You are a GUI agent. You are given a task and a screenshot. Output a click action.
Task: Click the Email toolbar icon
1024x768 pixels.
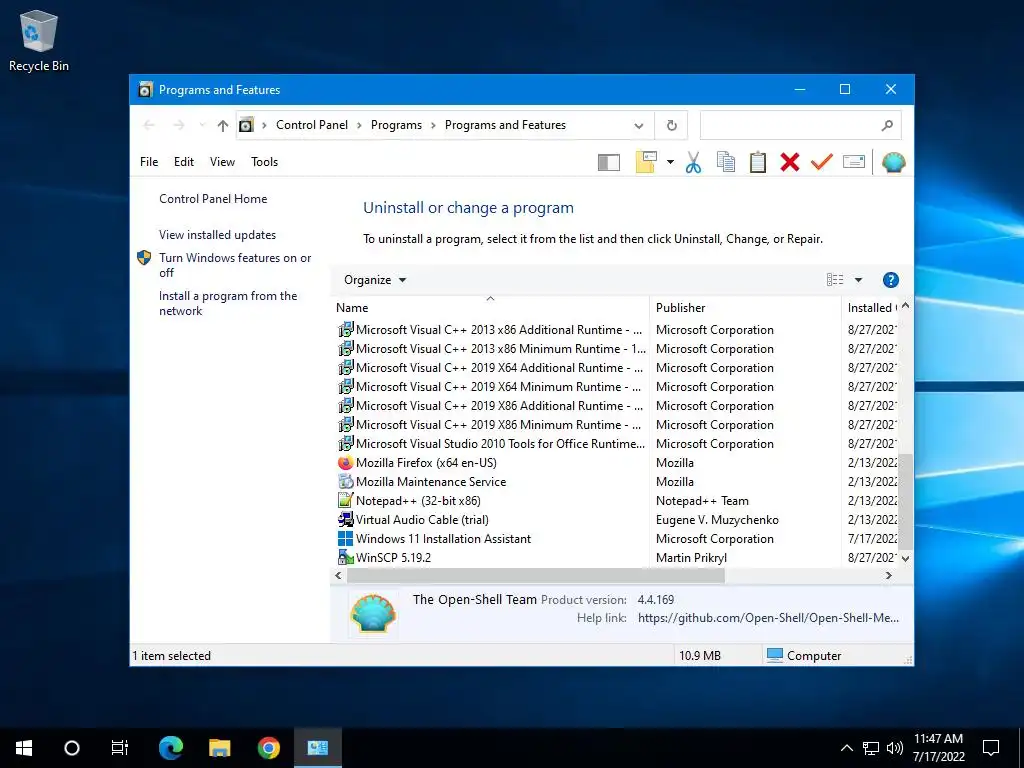tap(854, 161)
